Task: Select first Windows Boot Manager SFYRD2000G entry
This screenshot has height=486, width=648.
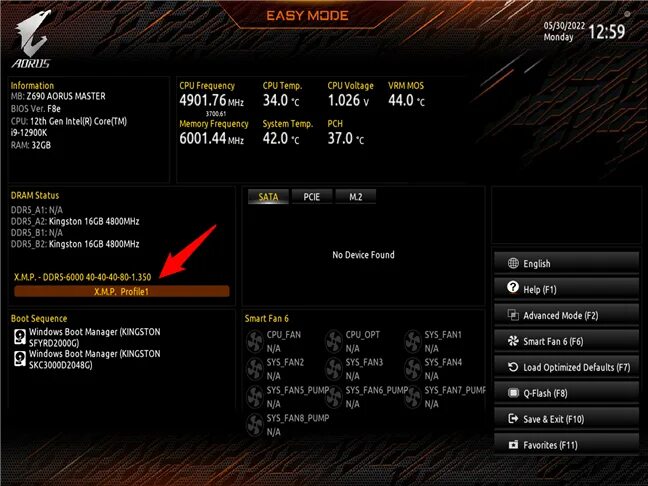Action: coord(87,337)
